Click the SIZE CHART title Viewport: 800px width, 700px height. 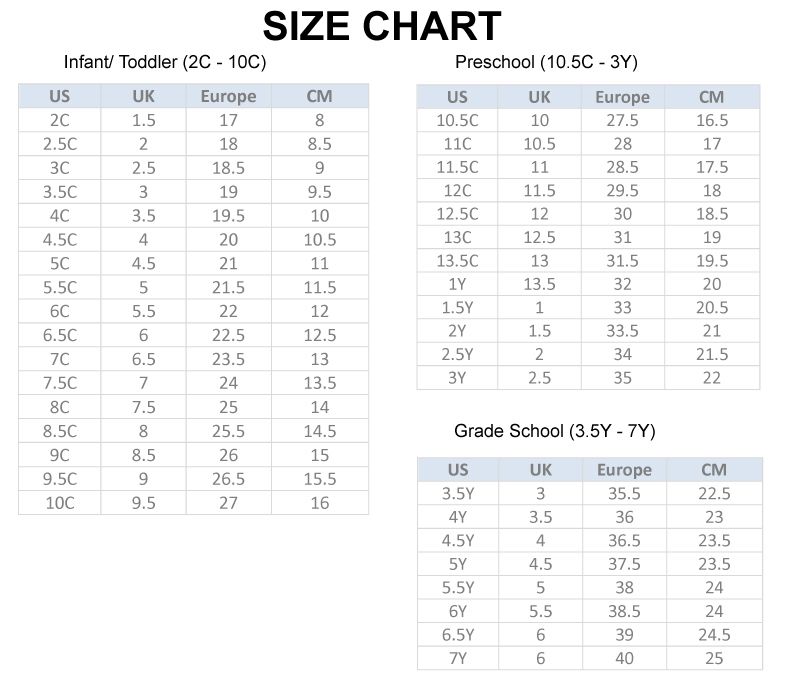[x=382, y=26]
